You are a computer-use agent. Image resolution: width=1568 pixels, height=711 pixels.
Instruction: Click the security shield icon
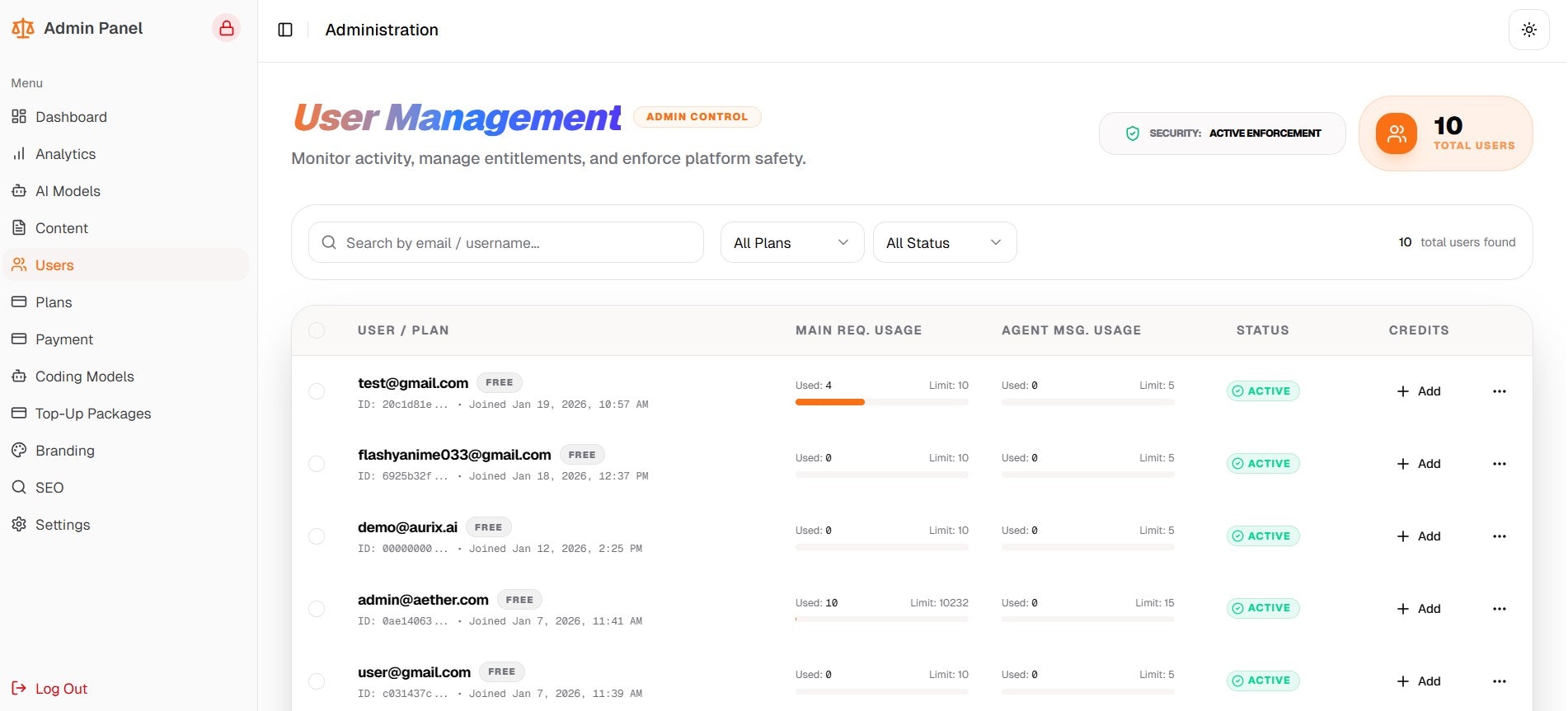(1133, 133)
